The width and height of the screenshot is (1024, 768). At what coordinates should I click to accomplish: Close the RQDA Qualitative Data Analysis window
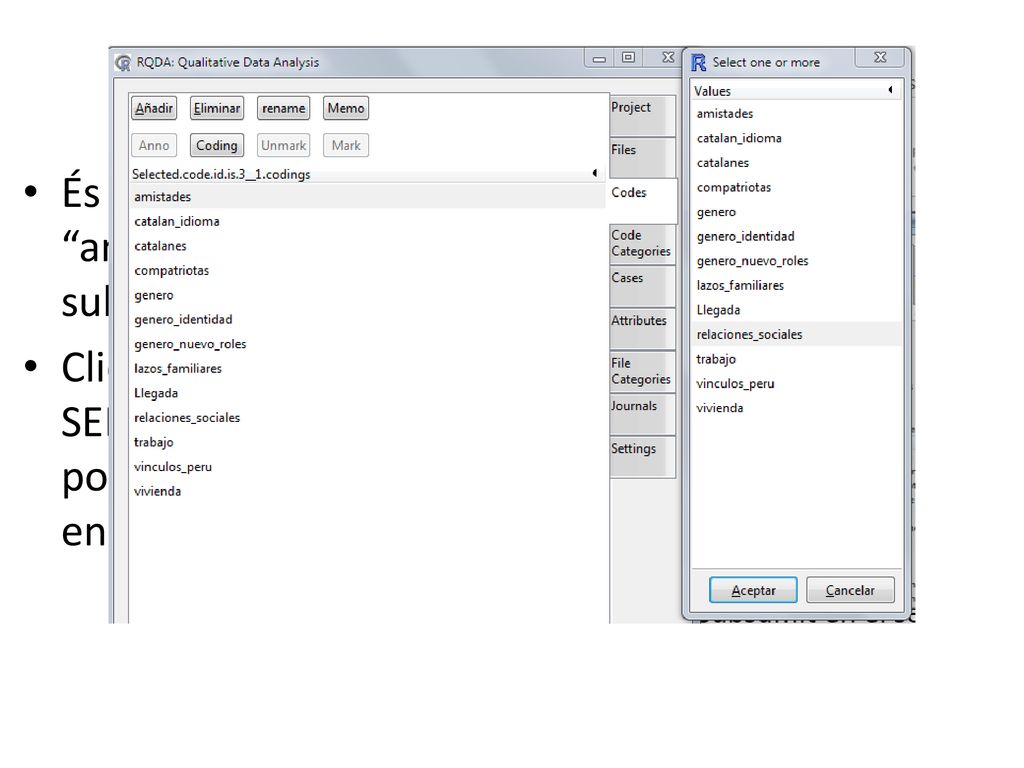point(667,58)
